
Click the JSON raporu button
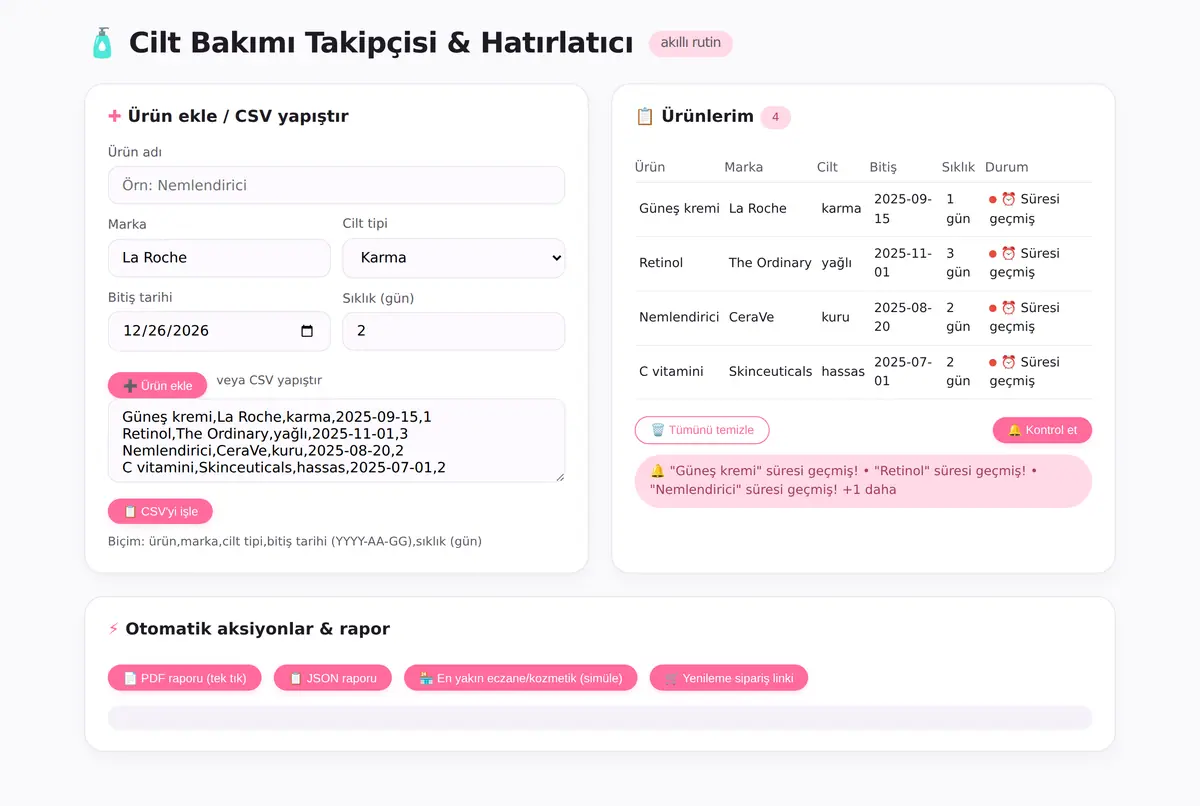point(332,678)
